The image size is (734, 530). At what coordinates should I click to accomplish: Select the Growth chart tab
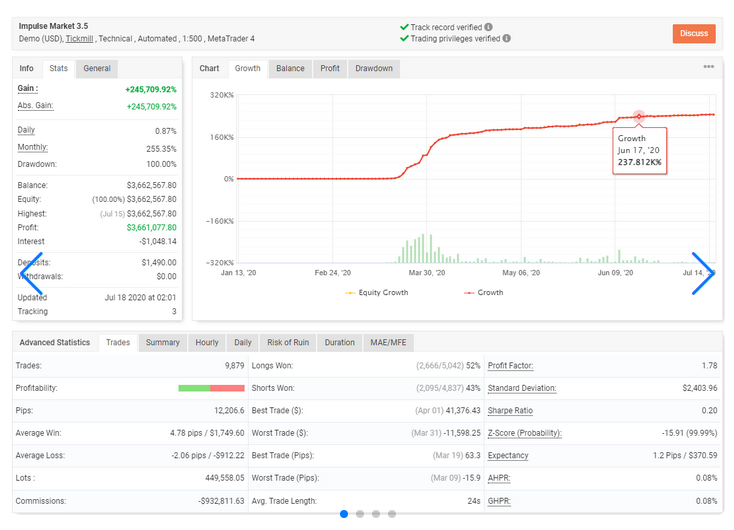248,68
